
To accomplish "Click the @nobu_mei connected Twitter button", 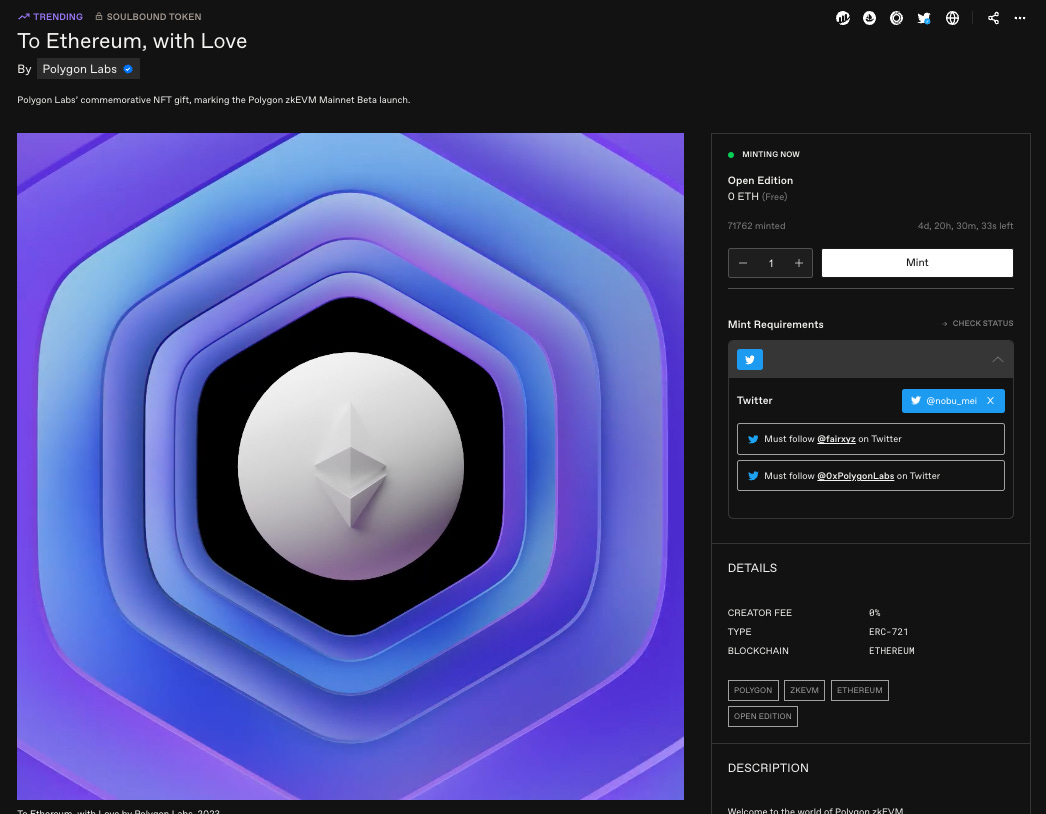I will click(x=953, y=401).
